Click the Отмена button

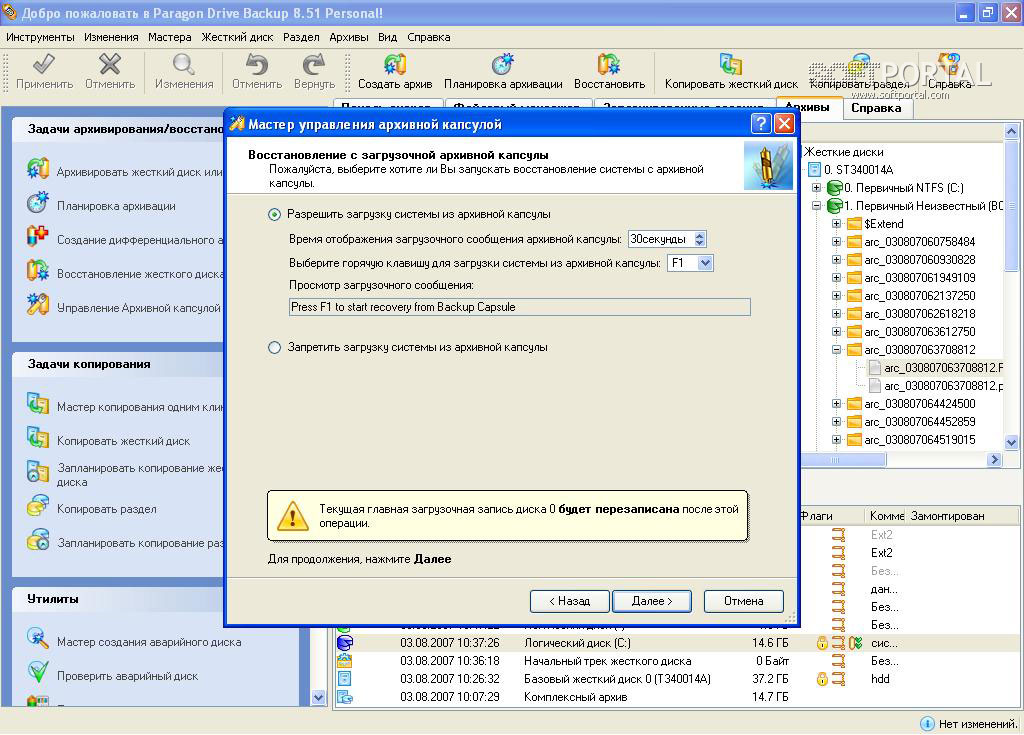tap(743, 601)
